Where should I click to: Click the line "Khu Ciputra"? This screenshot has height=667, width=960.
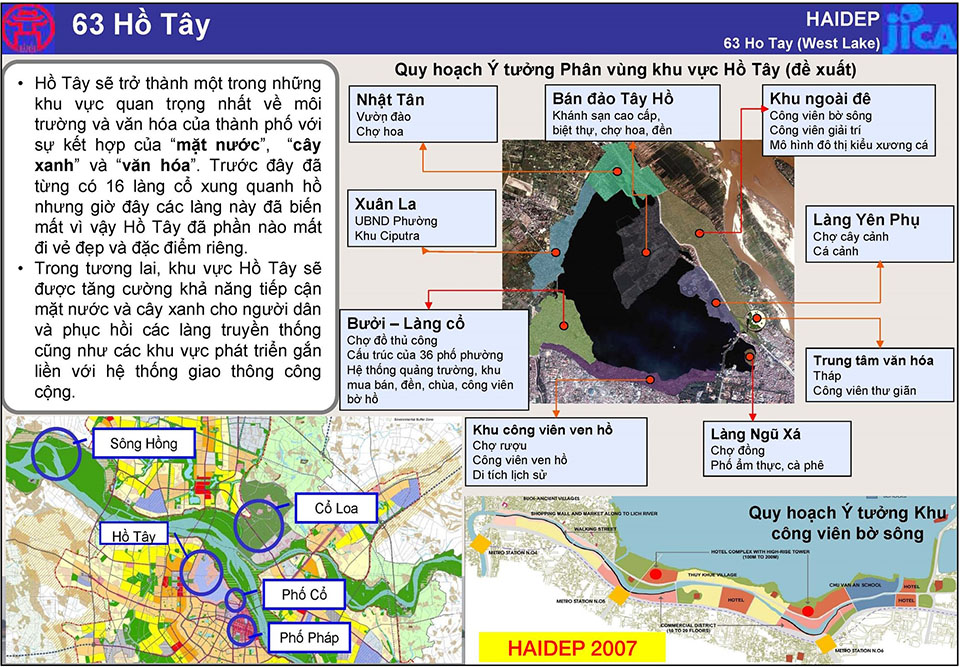click(x=387, y=236)
